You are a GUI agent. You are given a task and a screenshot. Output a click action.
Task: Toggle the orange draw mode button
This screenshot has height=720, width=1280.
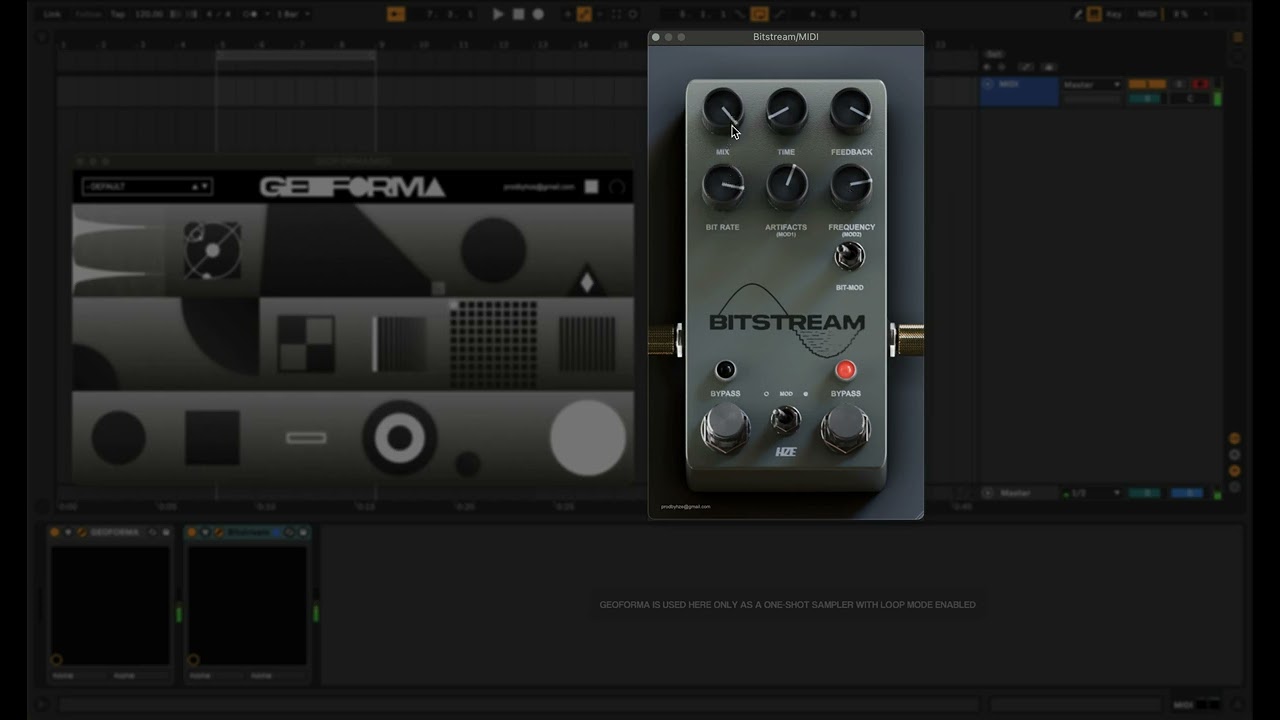pos(584,14)
